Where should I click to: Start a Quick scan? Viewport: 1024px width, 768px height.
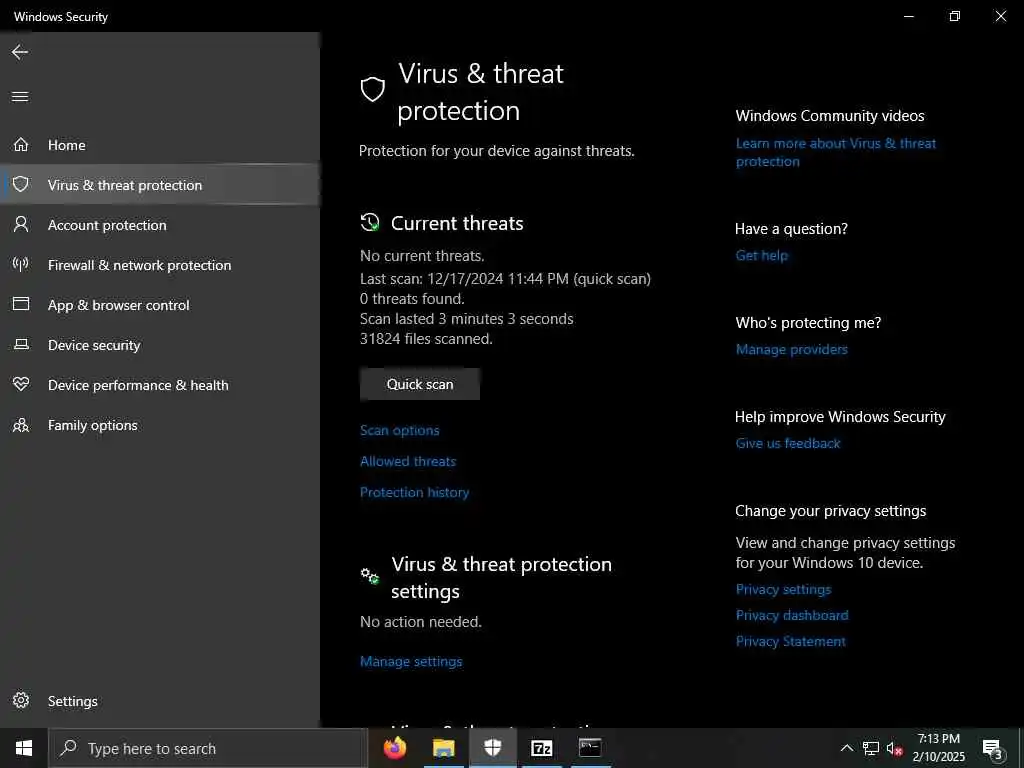point(420,384)
